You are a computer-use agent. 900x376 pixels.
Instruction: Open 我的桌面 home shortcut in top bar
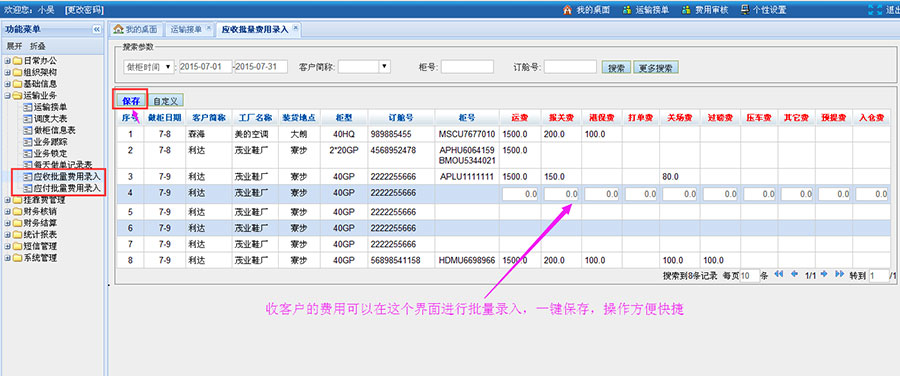click(586, 10)
